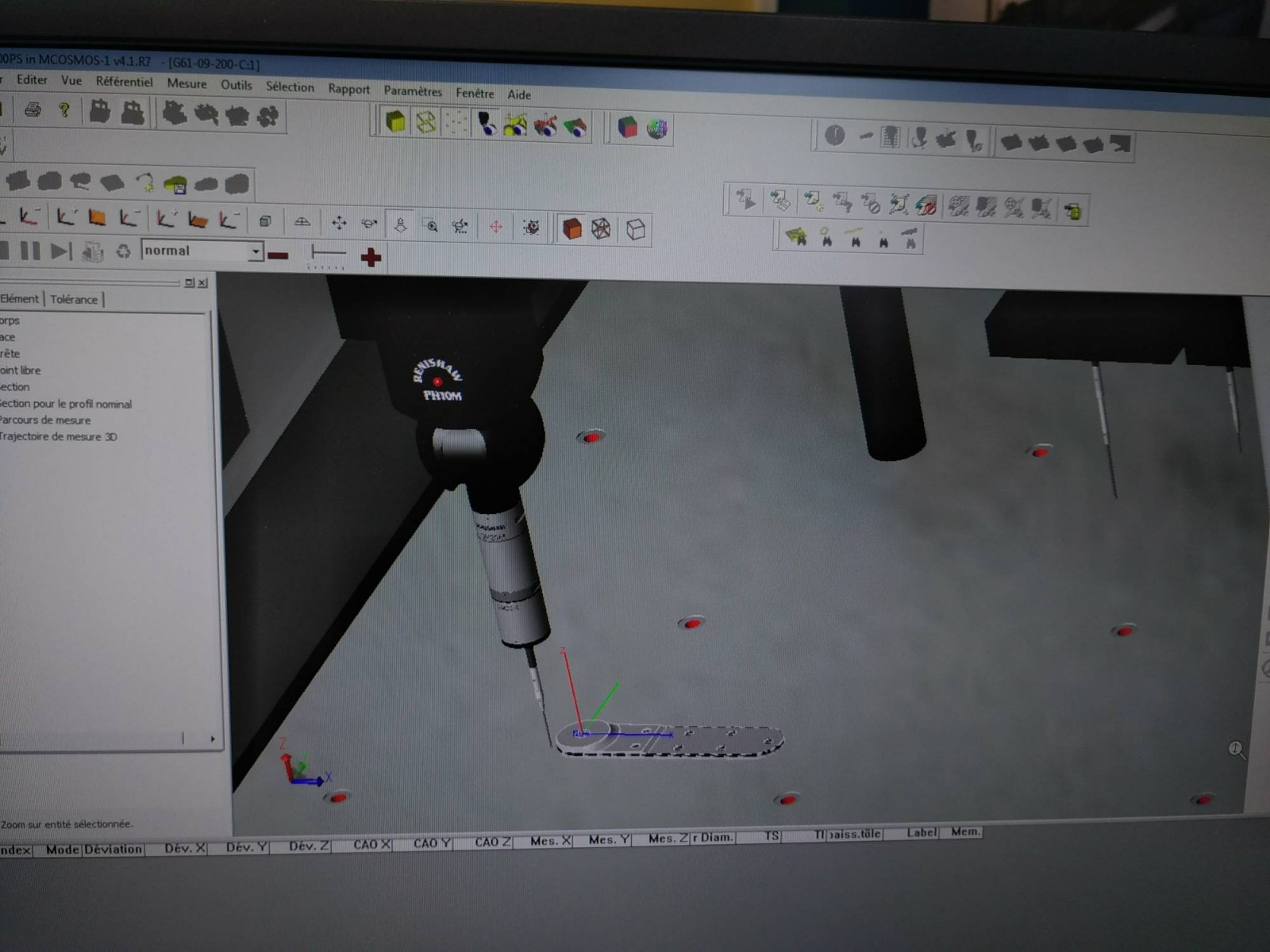Click the zoom window magnifier icon
The width and height of the screenshot is (1270, 952).
tap(431, 226)
